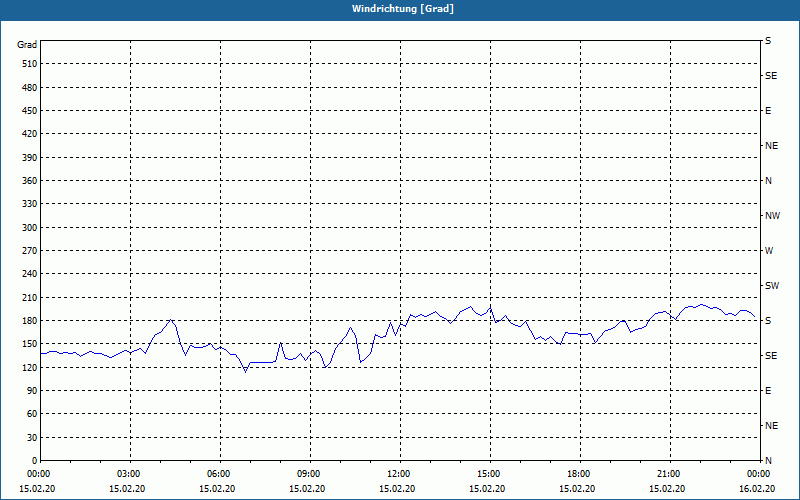The height and width of the screenshot is (500, 800).
Task: Select the 00:00 time above 16.02.20
Action: 759,474
